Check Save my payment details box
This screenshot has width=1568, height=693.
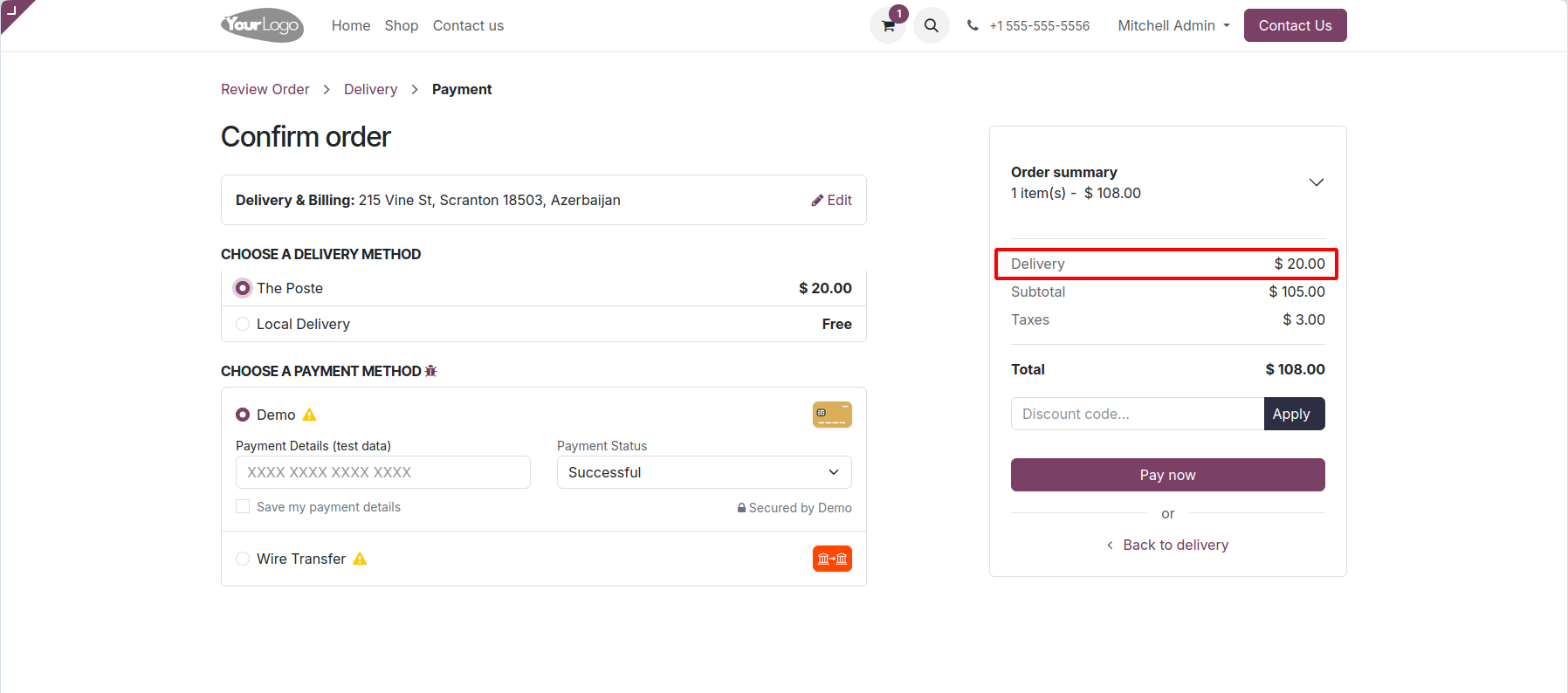[243, 506]
